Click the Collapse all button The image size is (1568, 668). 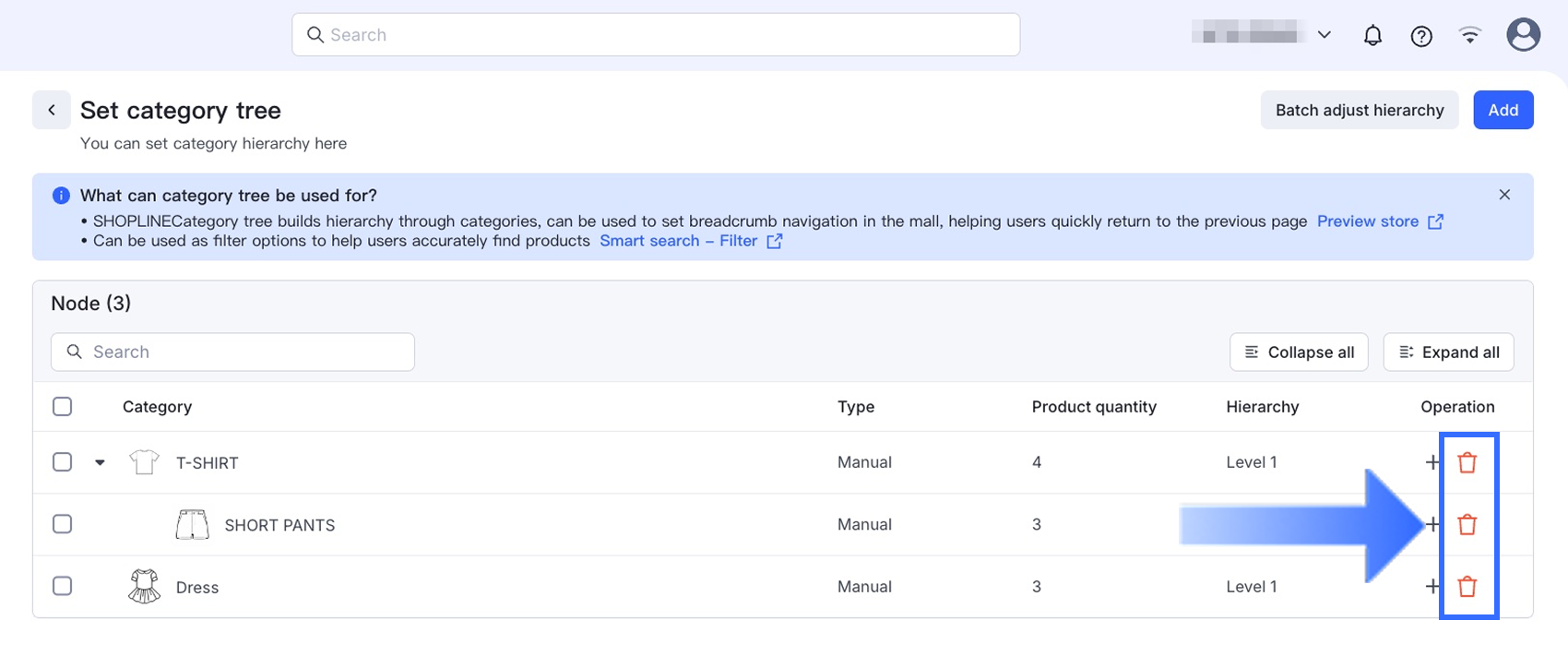pos(1299,352)
